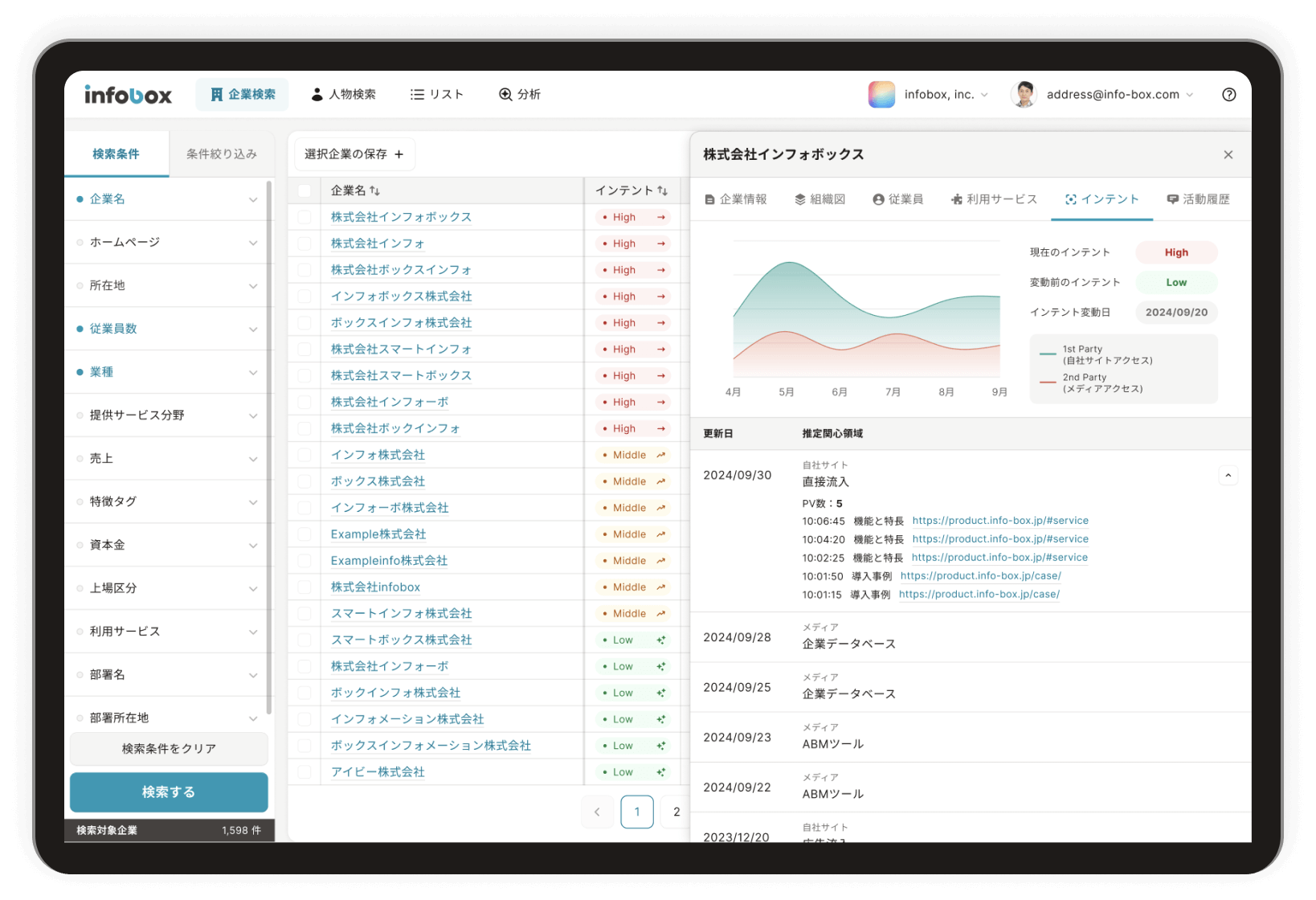Open the 人物検索 menu item
This screenshot has width=1316, height=900.
click(x=343, y=95)
